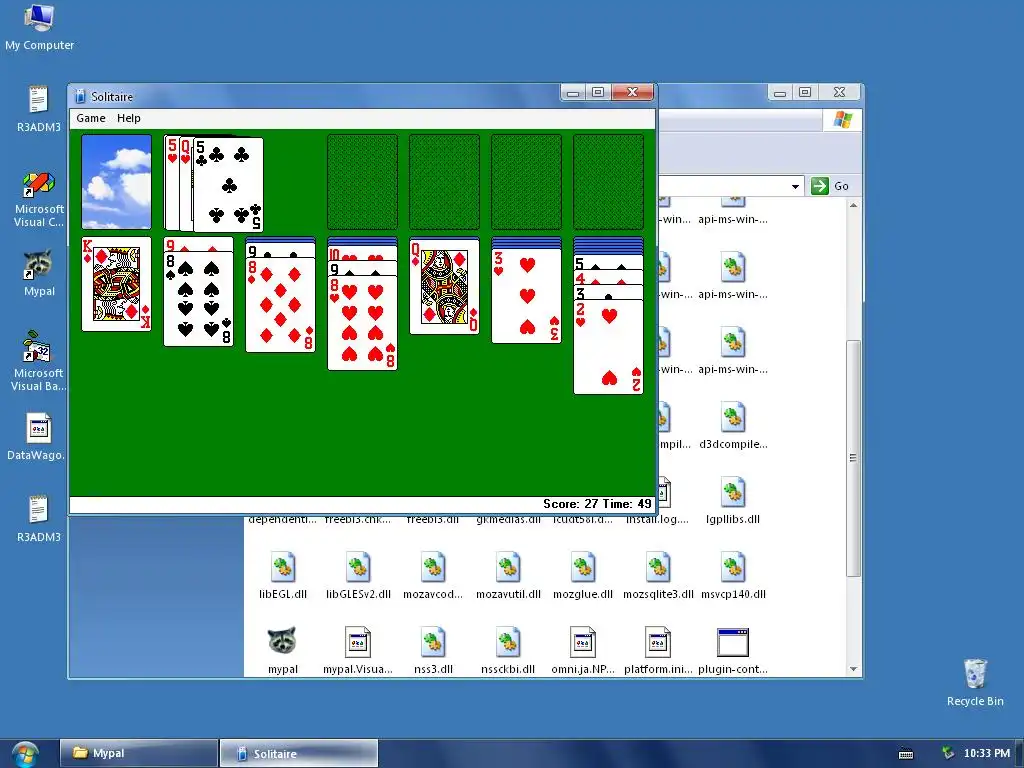The width and height of the screenshot is (1024, 768).
Task: Open the Recycle Bin icon
Action: pyautogui.click(x=975, y=682)
